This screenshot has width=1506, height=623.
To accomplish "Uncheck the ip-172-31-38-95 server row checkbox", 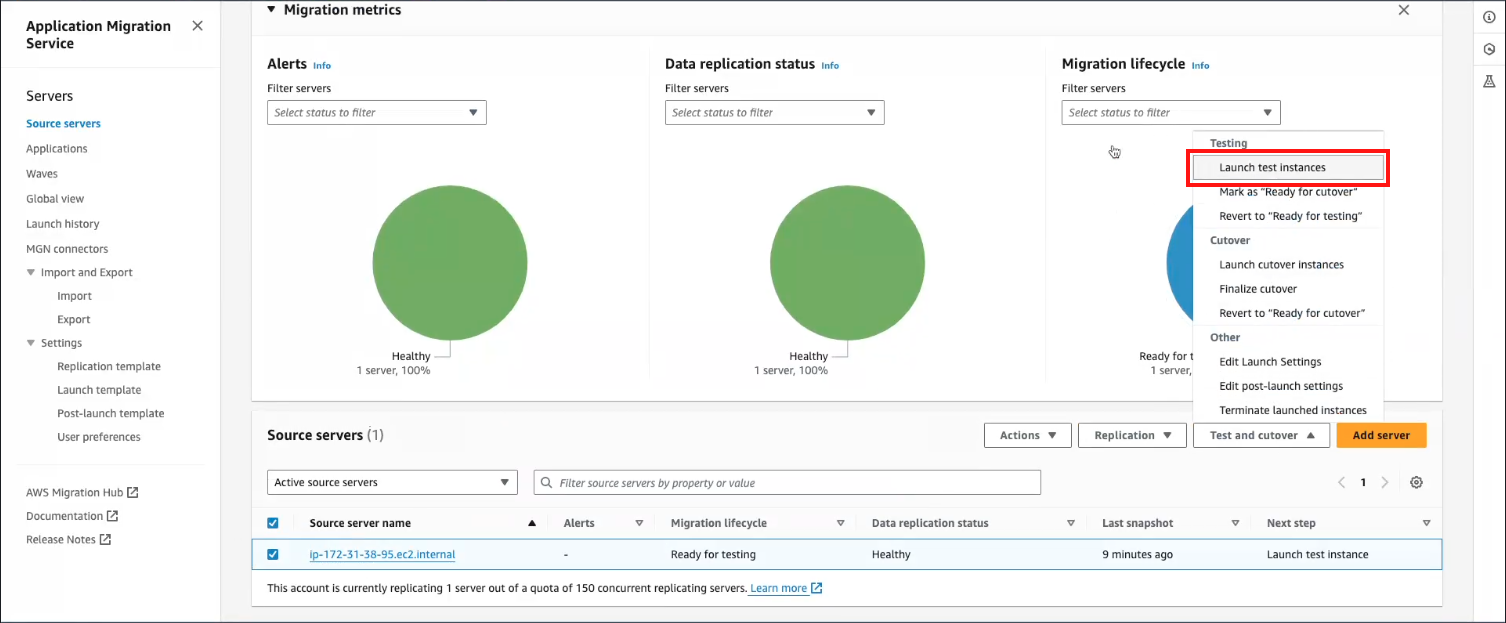I will [273, 554].
